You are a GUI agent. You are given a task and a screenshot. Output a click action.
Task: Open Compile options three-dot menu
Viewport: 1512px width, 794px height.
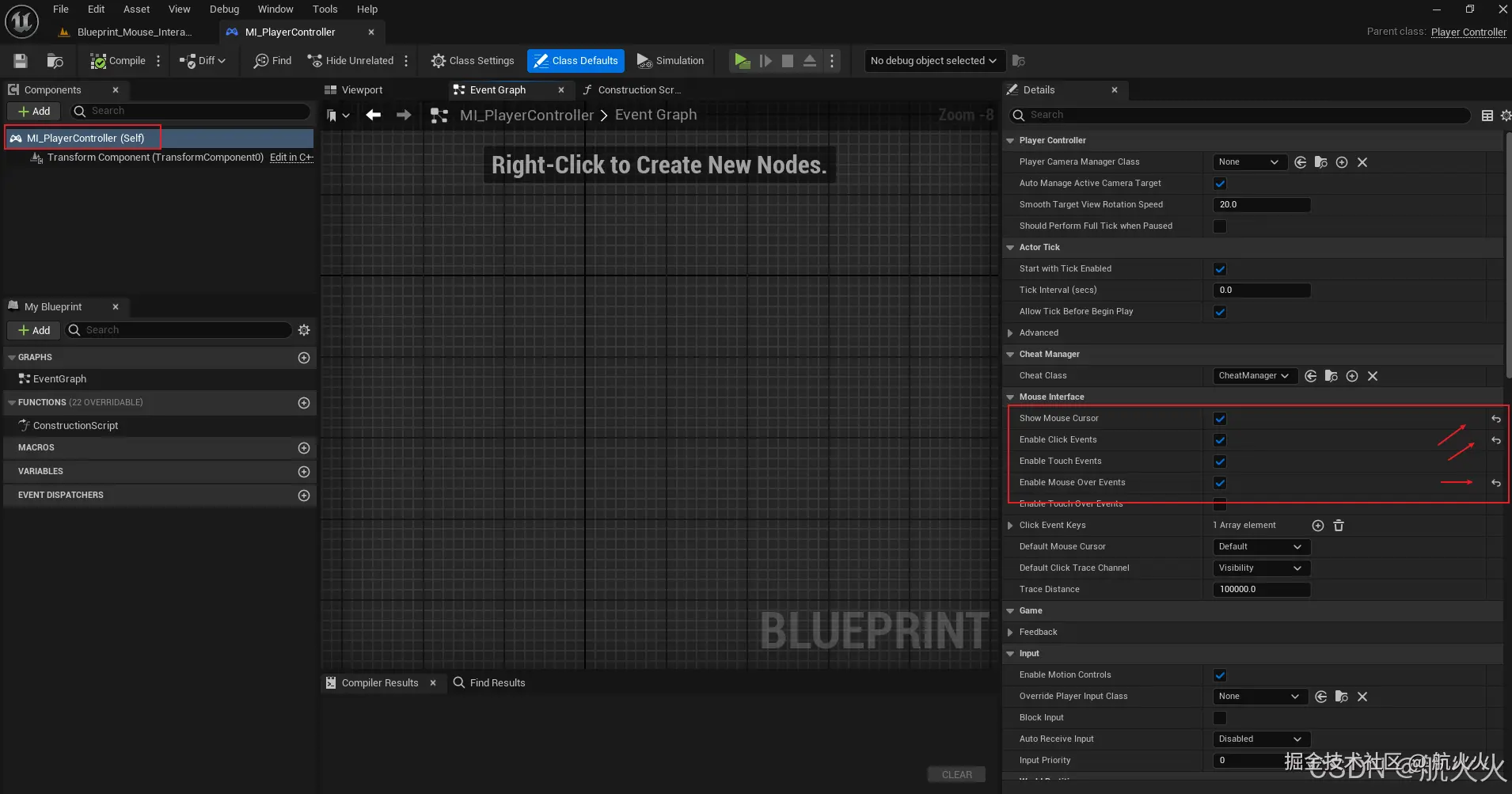pyautogui.click(x=158, y=61)
